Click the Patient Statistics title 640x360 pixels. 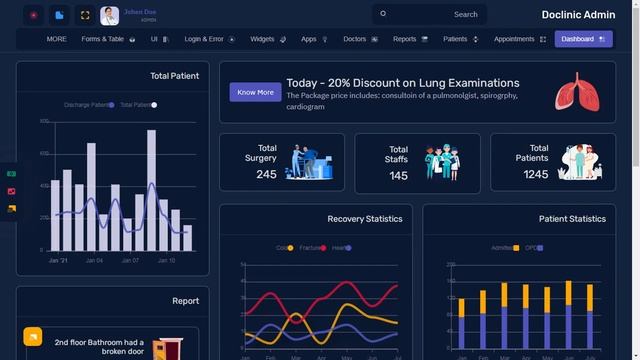572,219
